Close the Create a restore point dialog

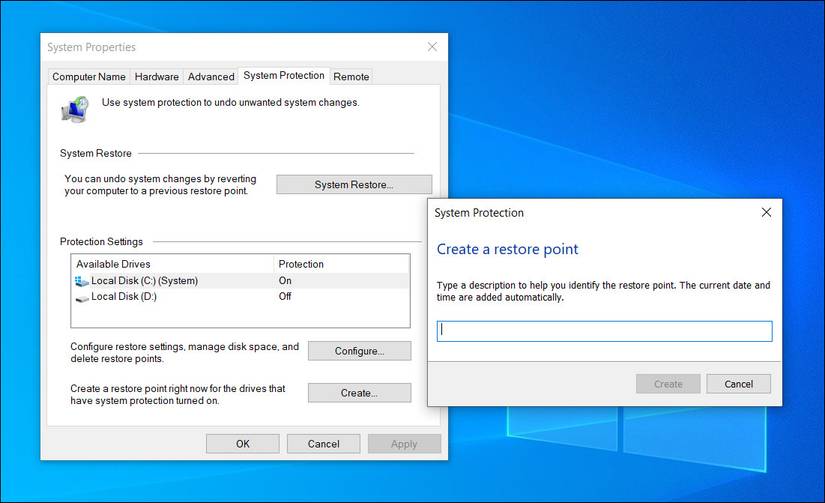coord(766,213)
